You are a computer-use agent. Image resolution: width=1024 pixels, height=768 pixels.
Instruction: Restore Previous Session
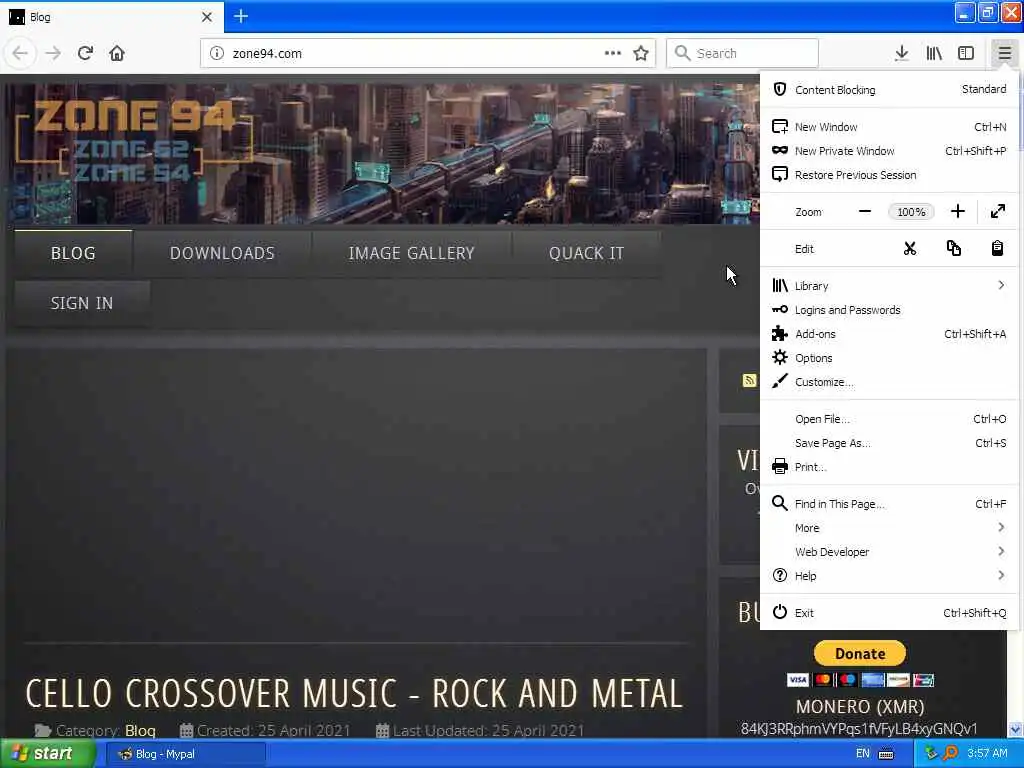point(889,175)
